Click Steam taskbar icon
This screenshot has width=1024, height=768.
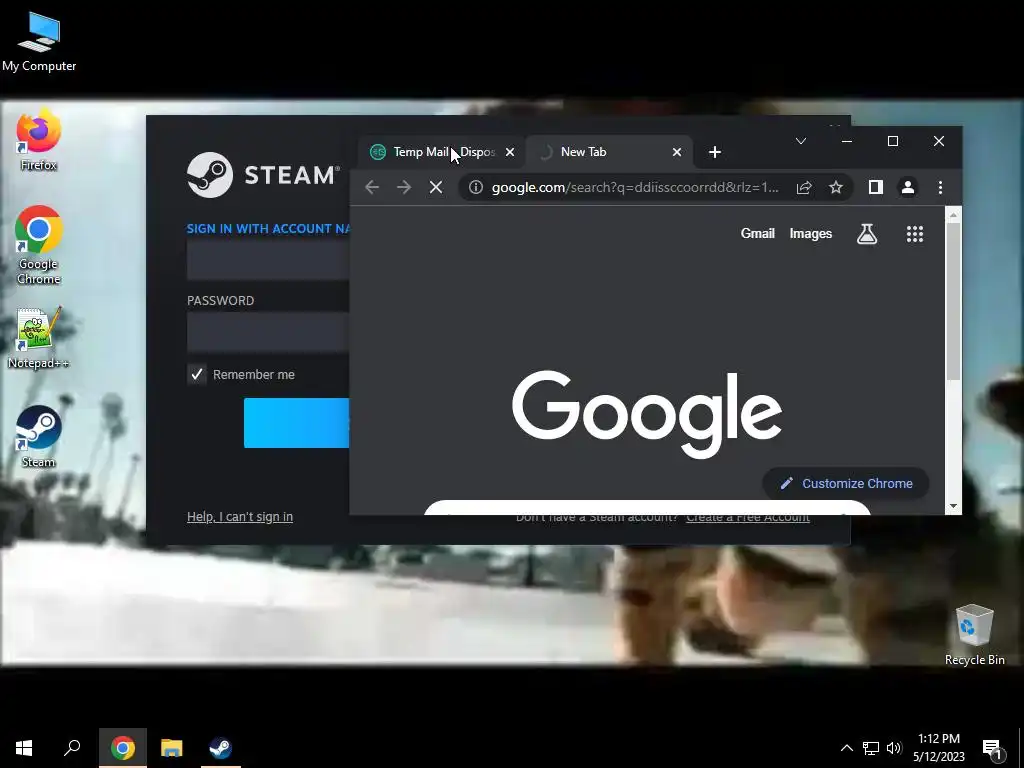220,748
